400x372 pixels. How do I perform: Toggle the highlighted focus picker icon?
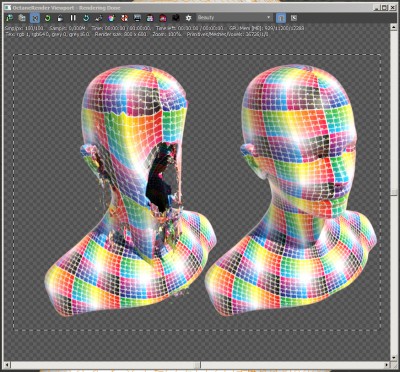coord(35,18)
